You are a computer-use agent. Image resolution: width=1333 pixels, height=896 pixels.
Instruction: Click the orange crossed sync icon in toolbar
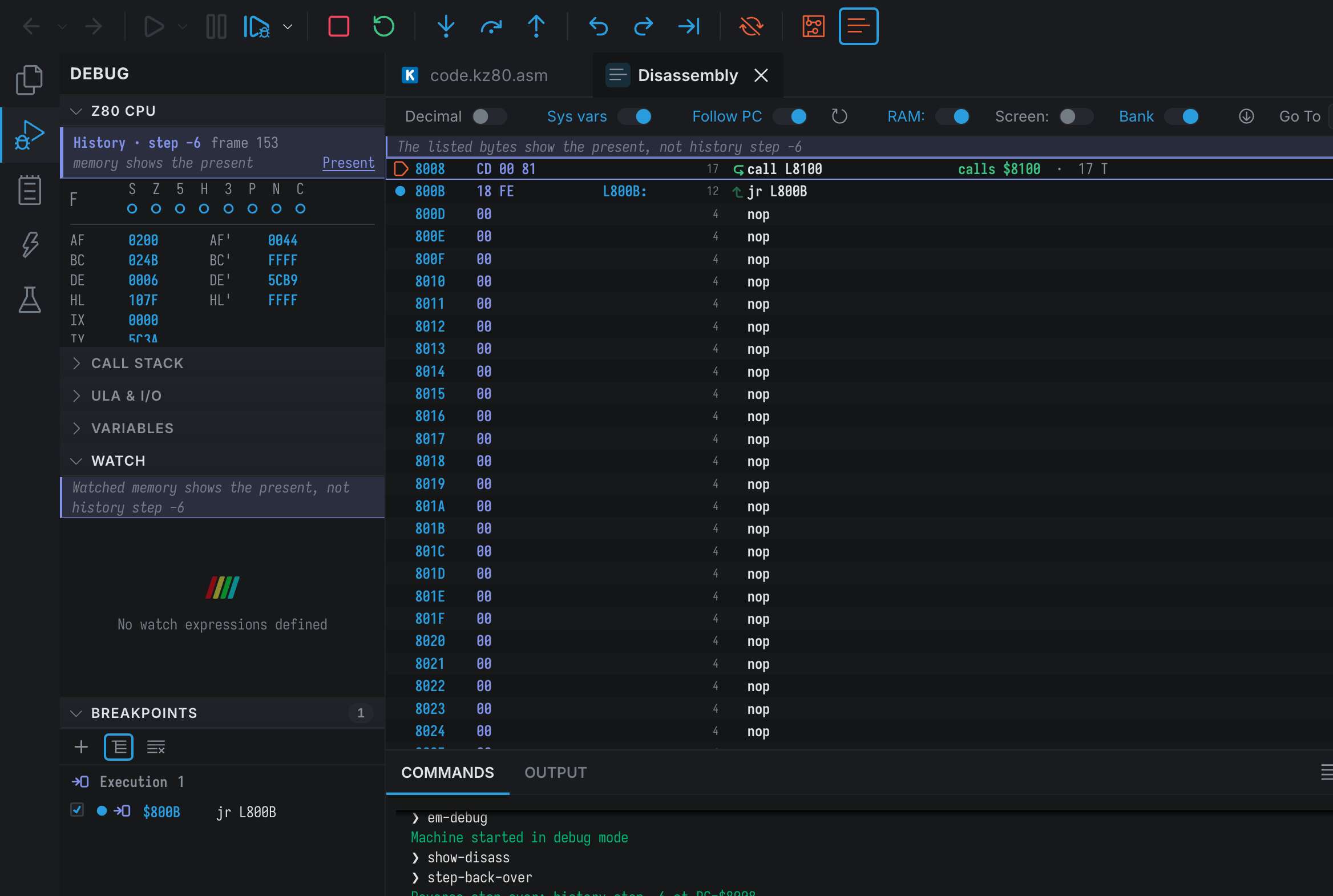[x=751, y=26]
